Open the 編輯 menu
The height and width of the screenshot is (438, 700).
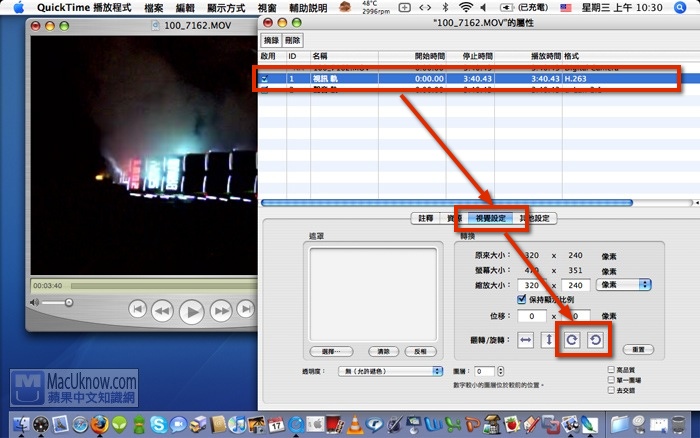pos(185,8)
